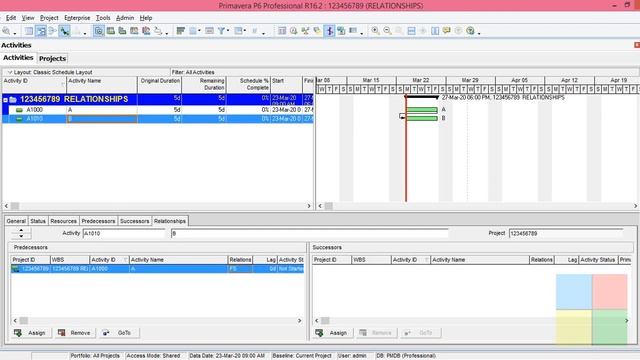The height and width of the screenshot is (360, 640).
Task: Click the Zoom In magnifier icon
Action: 375,31
